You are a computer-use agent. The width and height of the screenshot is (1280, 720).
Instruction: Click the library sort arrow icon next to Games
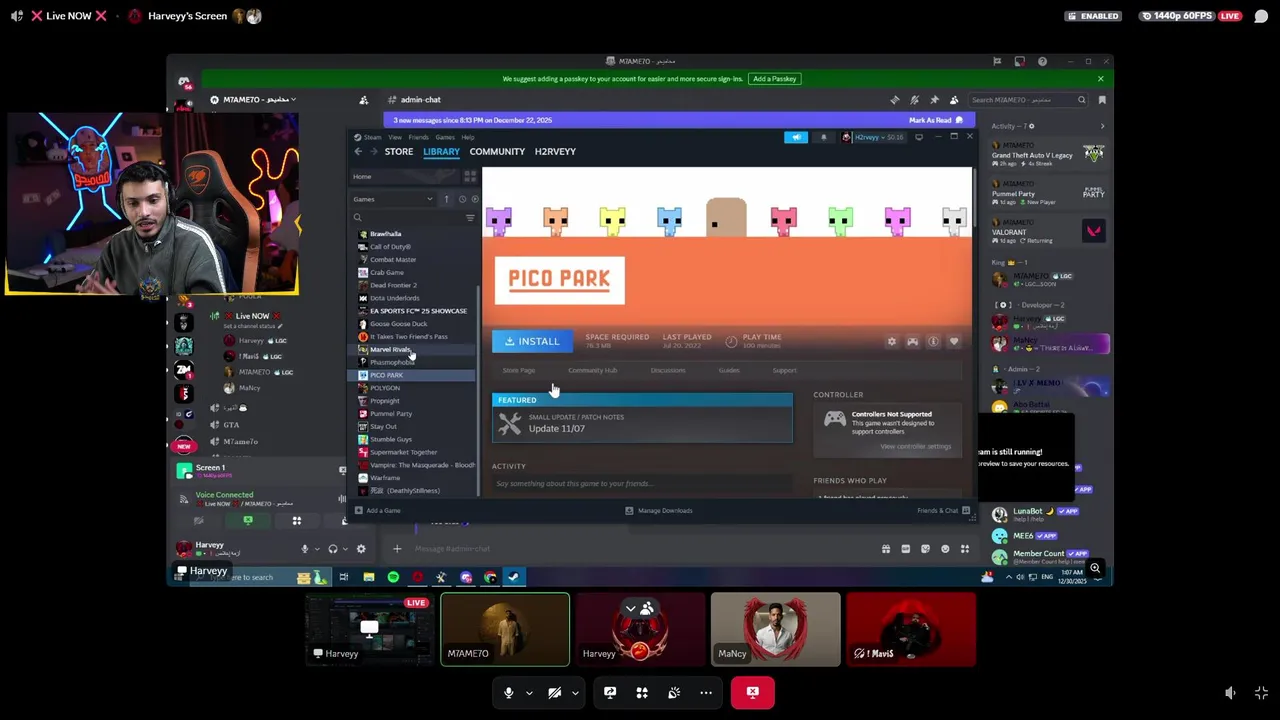[x=446, y=199]
